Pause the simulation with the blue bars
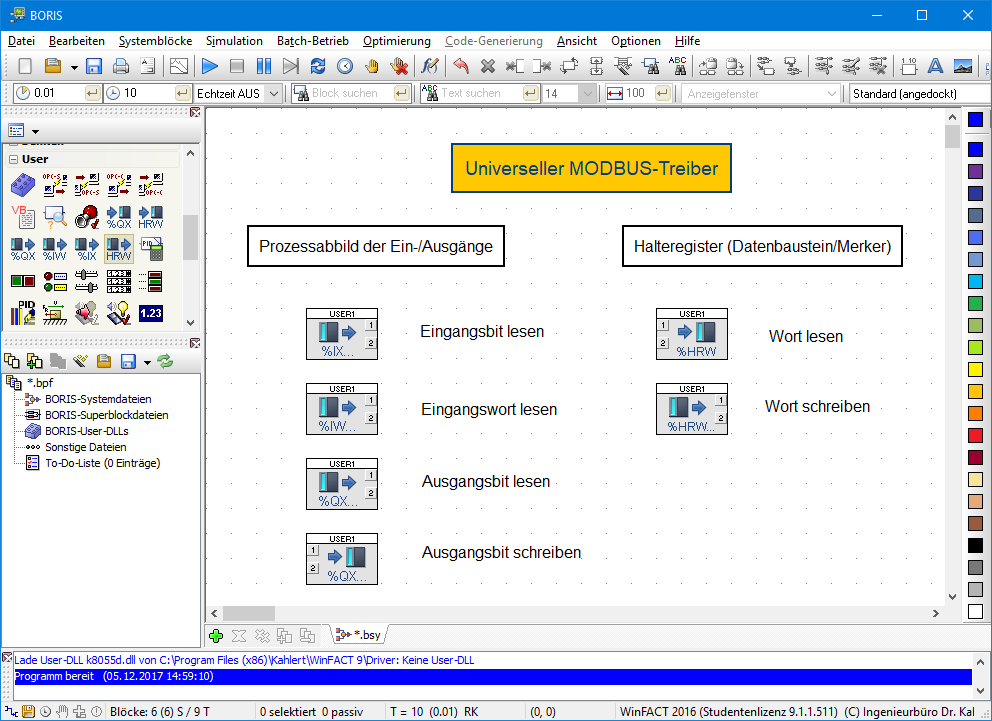992x721 pixels. pyautogui.click(x=264, y=66)
